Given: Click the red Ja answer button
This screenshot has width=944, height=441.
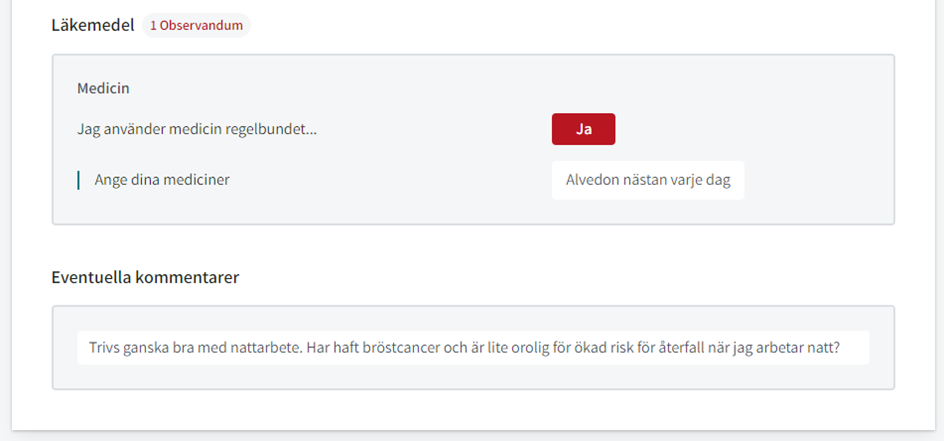Looking at the screenshot, I should (x=583, y=129).
